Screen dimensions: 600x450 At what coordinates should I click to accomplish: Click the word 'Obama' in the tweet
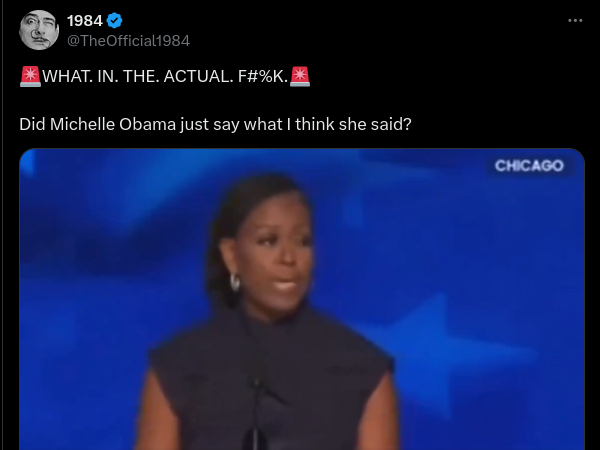pyautogui.click(x=147, y=124)
